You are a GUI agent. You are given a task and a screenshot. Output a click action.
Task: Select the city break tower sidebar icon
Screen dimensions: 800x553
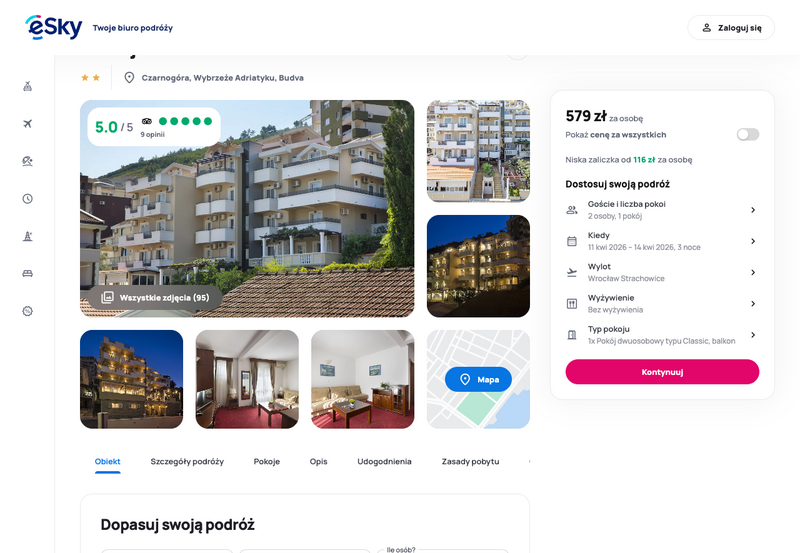tap(28, 236)
